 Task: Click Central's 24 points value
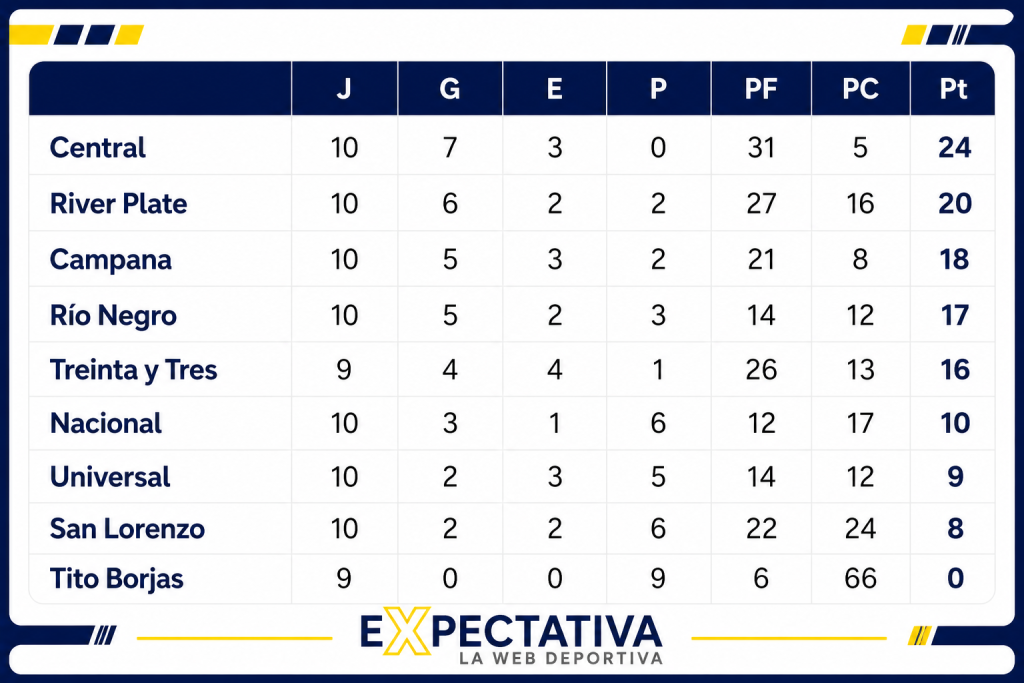click(954, 148)
